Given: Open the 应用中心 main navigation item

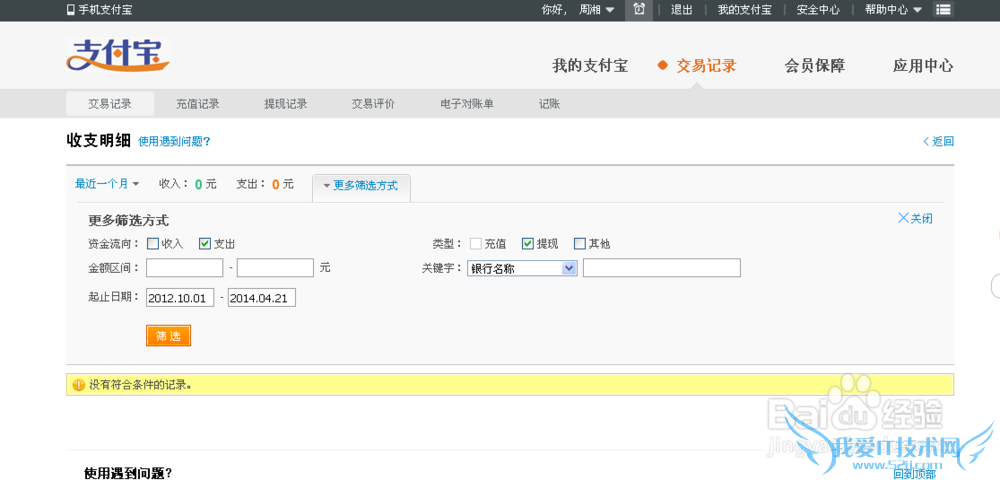Looking at the screenshot, I should pyautogui.click(x=922, y=66).
